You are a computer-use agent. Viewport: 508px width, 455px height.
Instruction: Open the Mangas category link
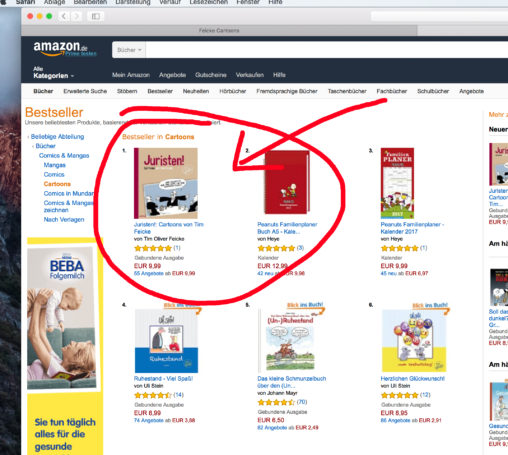point(55,165)
